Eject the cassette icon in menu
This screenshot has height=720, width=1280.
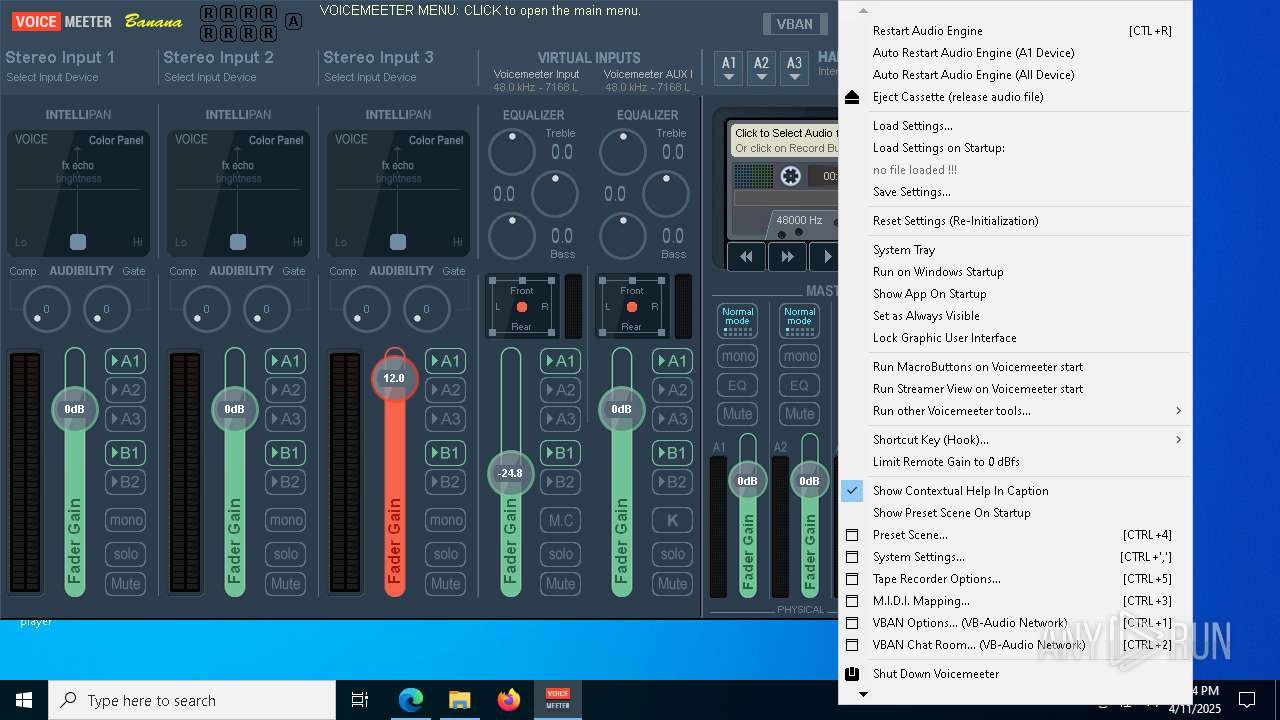coord(852,97)
